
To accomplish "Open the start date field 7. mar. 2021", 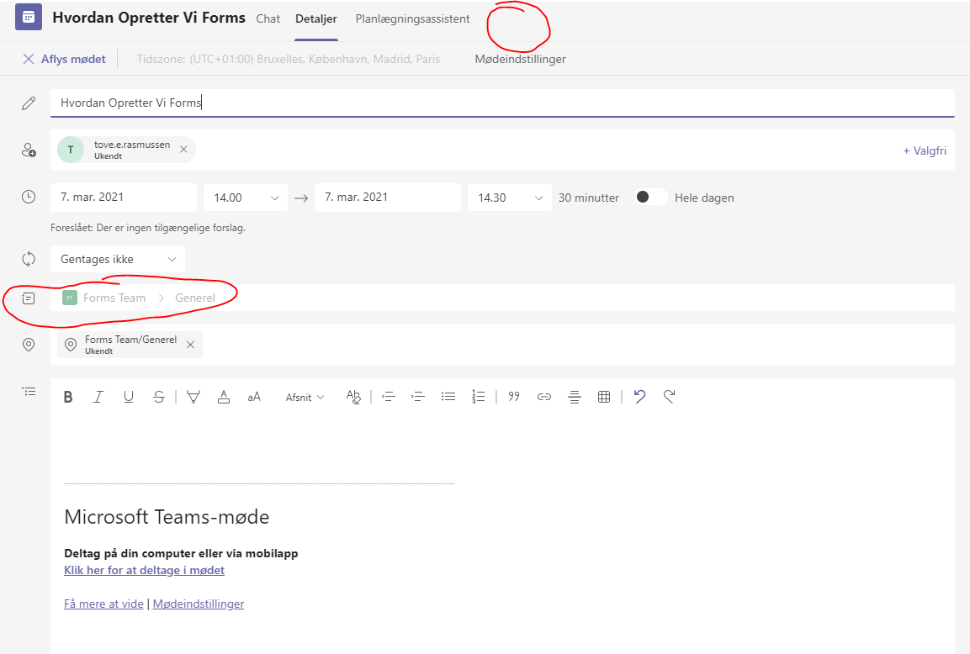I will 124,197.
